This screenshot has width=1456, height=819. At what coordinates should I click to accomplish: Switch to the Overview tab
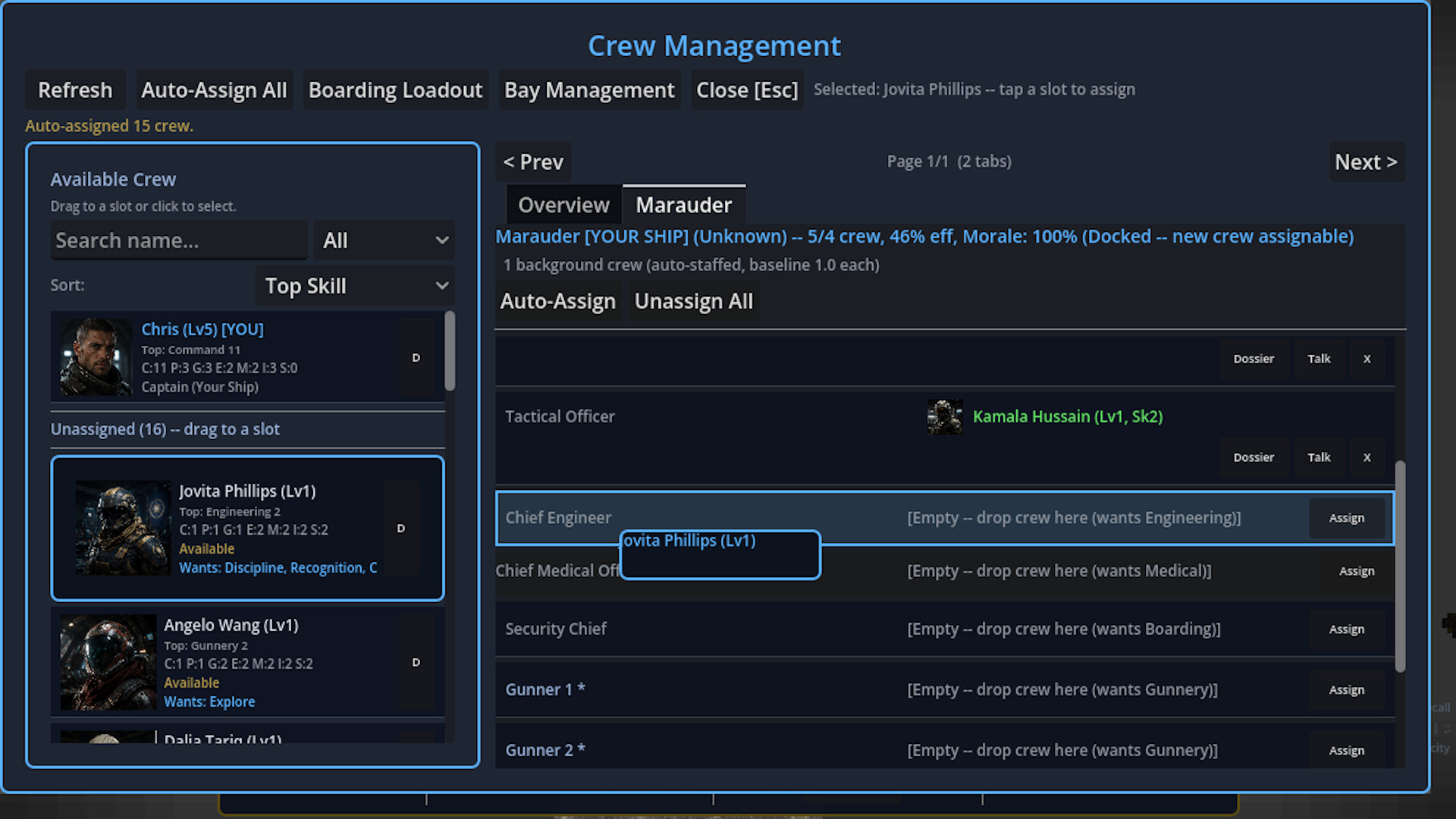563,205
